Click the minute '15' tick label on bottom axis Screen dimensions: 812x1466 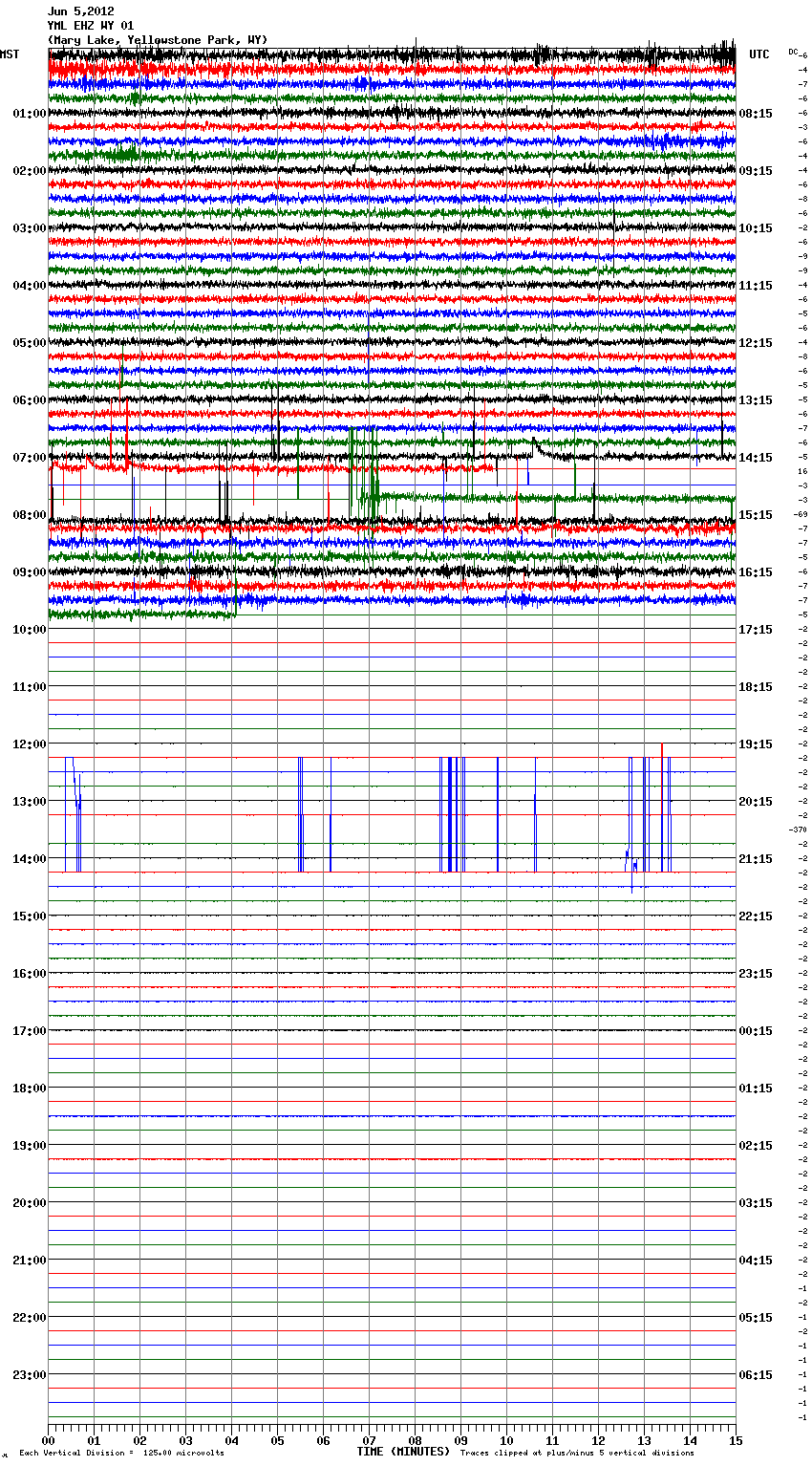pos(736,1440)
